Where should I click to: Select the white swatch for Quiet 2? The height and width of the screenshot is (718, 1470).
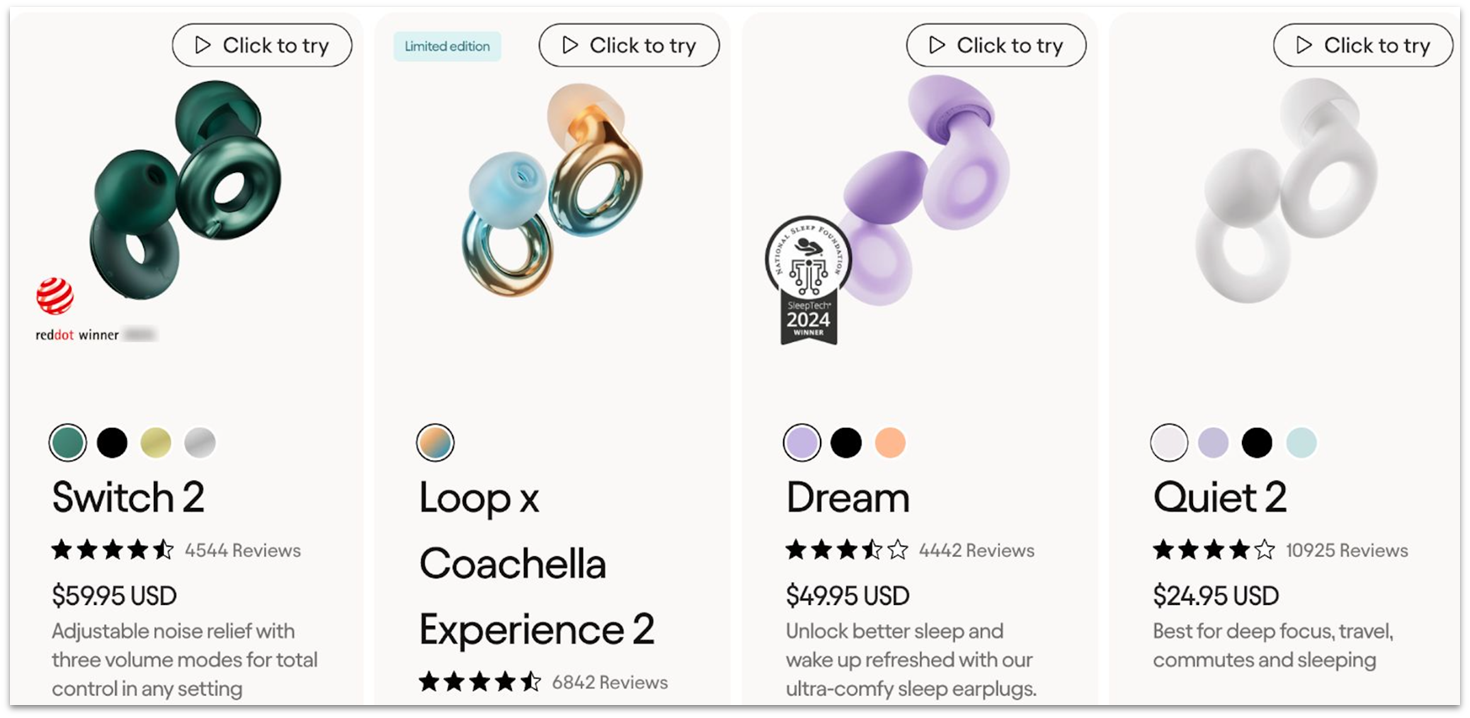coord(1169,441)
